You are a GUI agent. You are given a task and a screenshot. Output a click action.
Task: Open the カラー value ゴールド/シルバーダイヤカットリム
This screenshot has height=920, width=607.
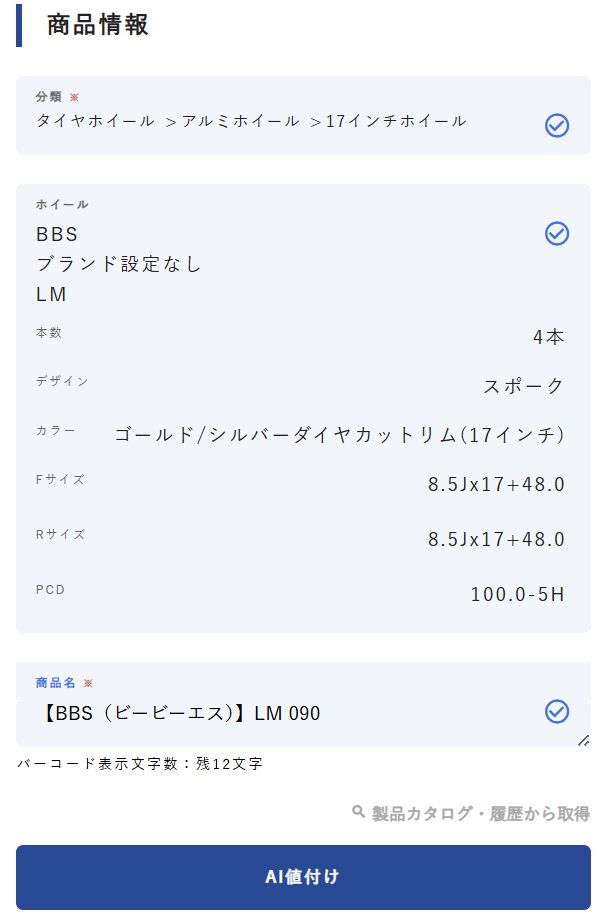point(340,435)
